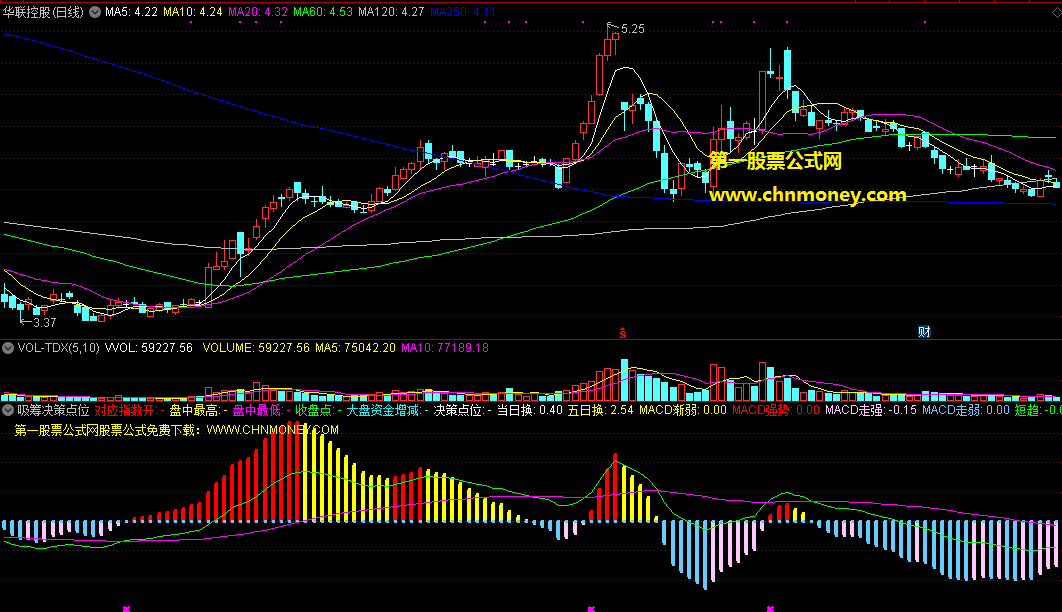Click the 3.37 low price annotation
Image resolution: width=1062 pixels, height=612 pixels.
[44, 322]
